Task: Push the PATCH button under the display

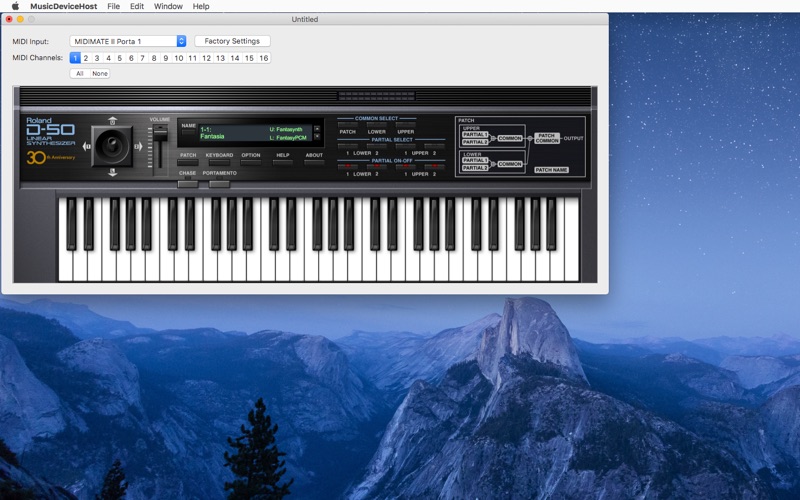Action: click(x=188, y=163)
